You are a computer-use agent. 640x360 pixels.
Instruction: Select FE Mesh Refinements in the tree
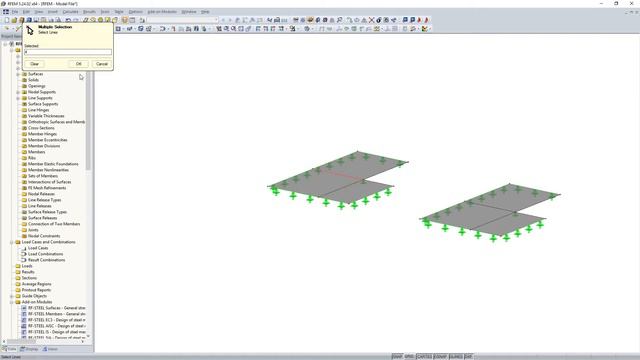(47, 188)
